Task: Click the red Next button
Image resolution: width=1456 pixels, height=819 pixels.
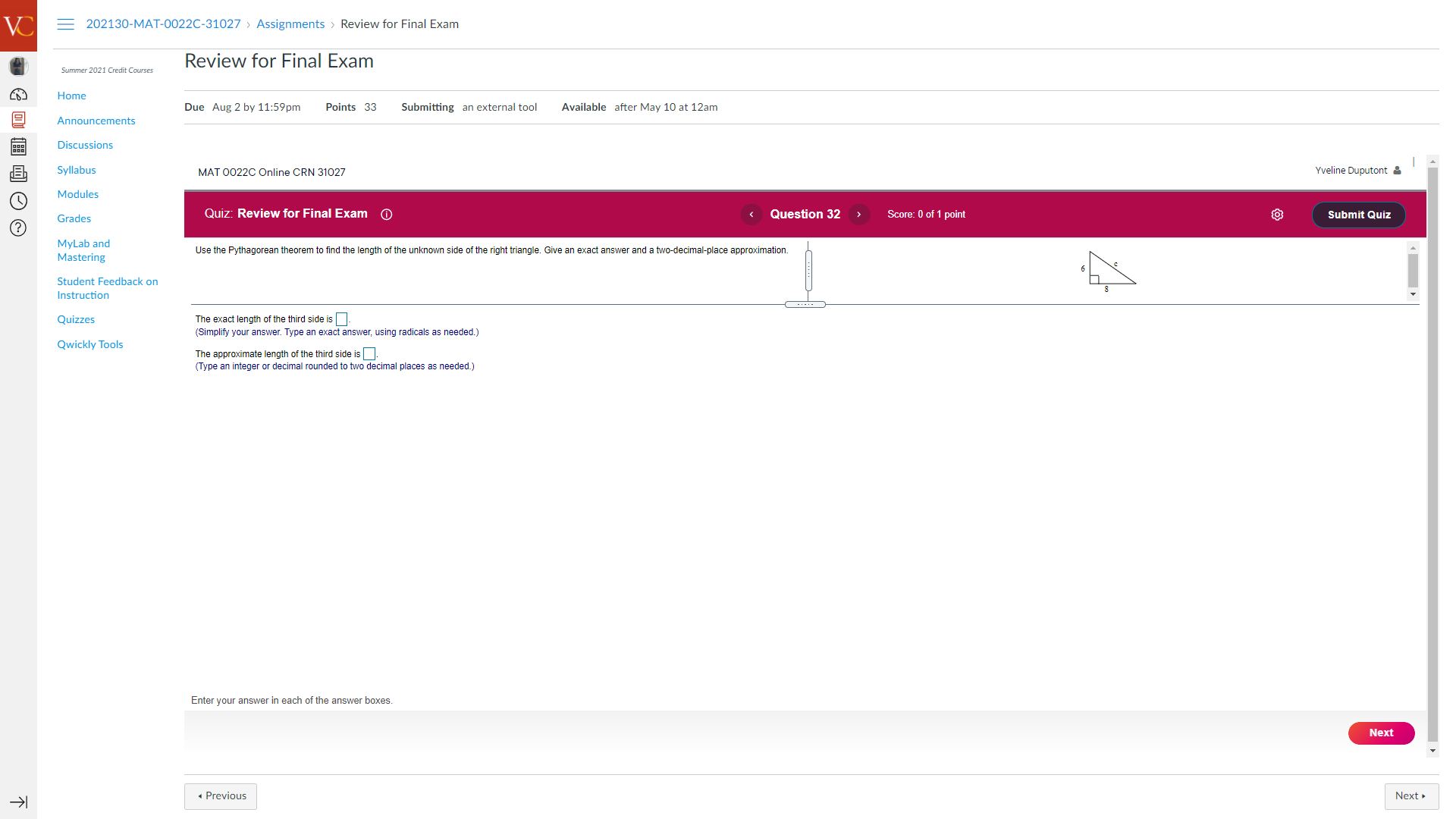Action: (1381, 733)
